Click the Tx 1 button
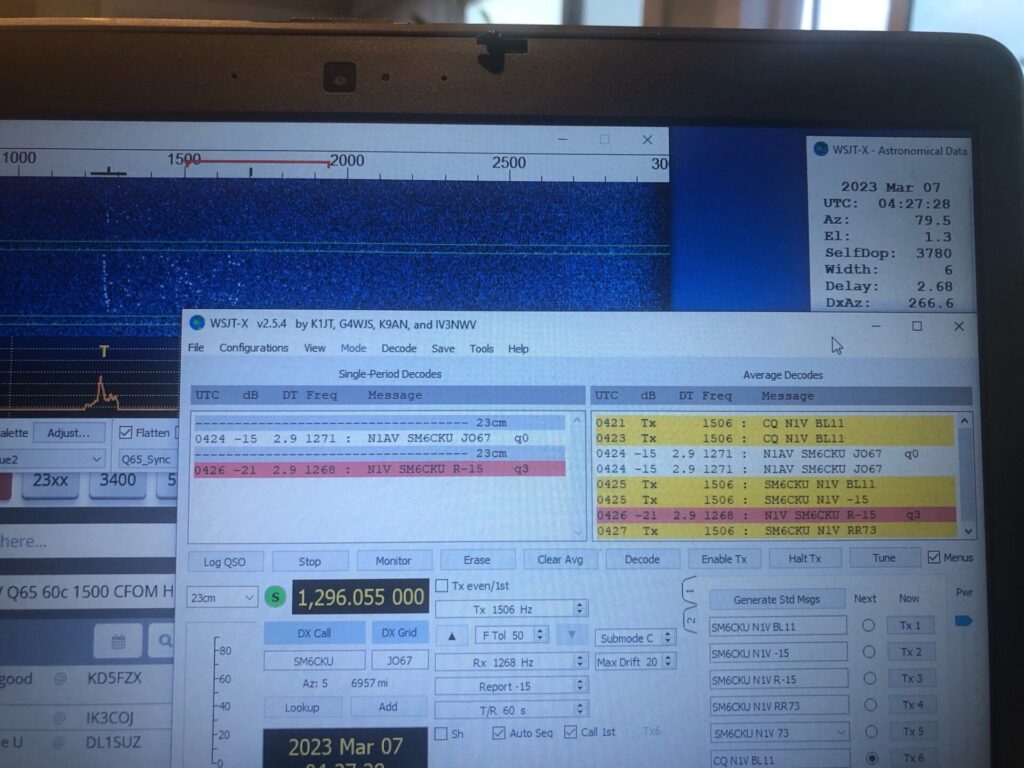This screenshot has height=768, width=1024. click(910, 626)
